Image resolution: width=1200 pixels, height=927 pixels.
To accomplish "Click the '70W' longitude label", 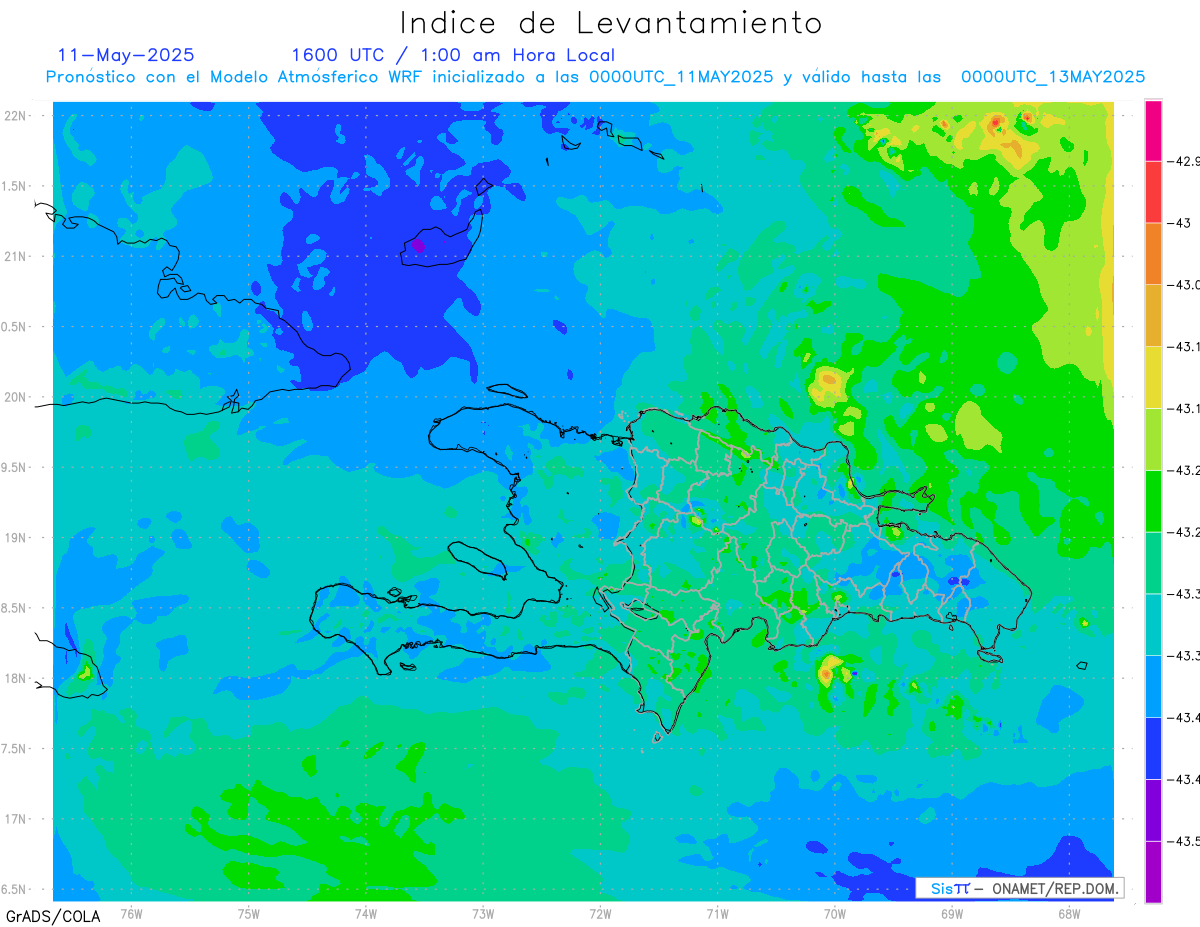I will (835, 913).
